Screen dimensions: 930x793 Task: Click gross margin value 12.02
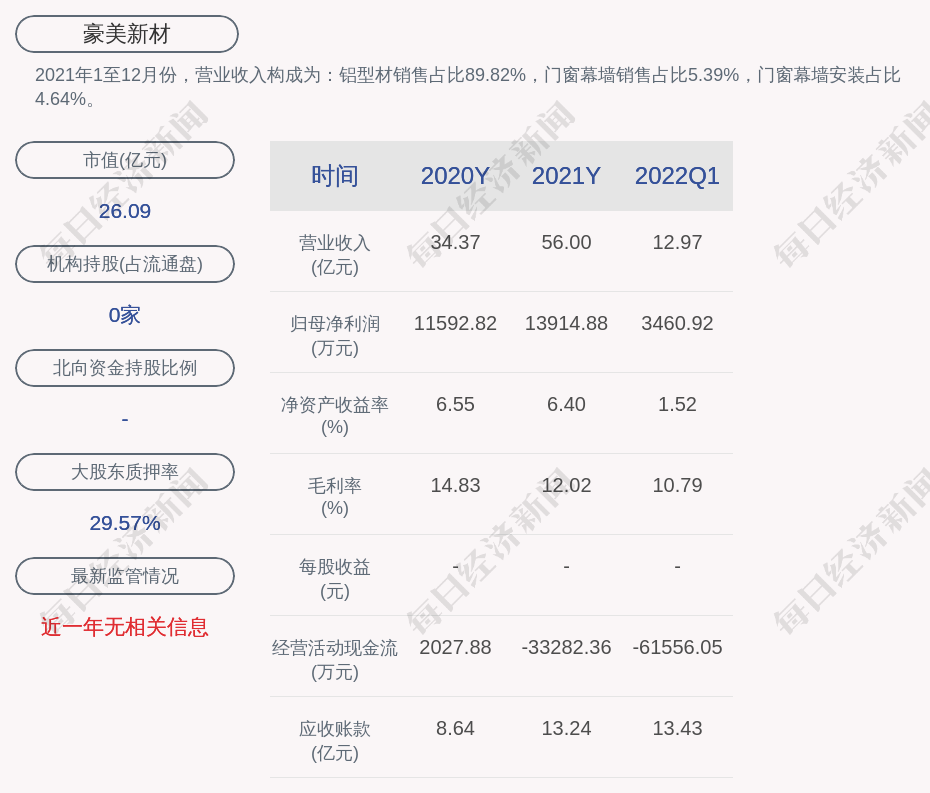(566, 485)
